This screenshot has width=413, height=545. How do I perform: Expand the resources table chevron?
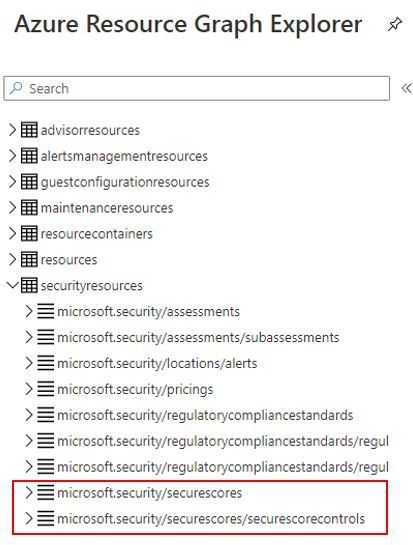click(x=12, y=259)
